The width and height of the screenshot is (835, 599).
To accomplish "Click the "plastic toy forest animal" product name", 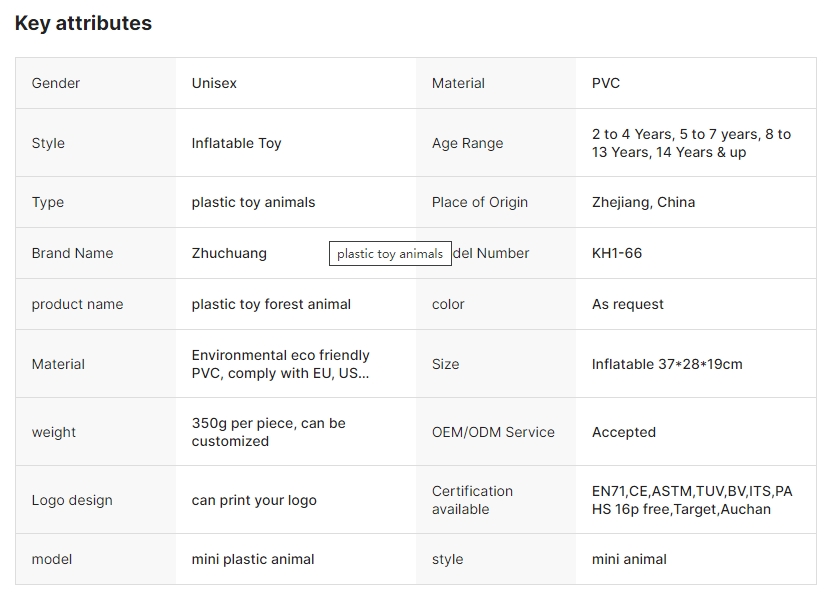I will (271, 304).
